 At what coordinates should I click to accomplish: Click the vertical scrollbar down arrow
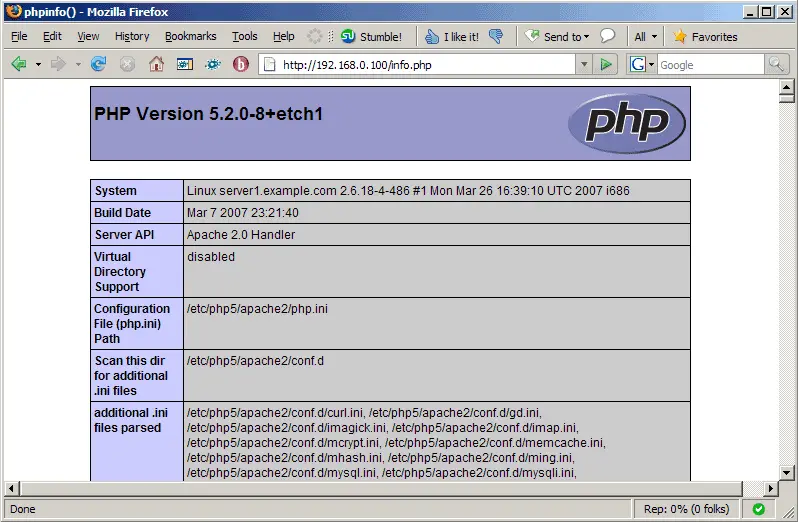point(787,473)
